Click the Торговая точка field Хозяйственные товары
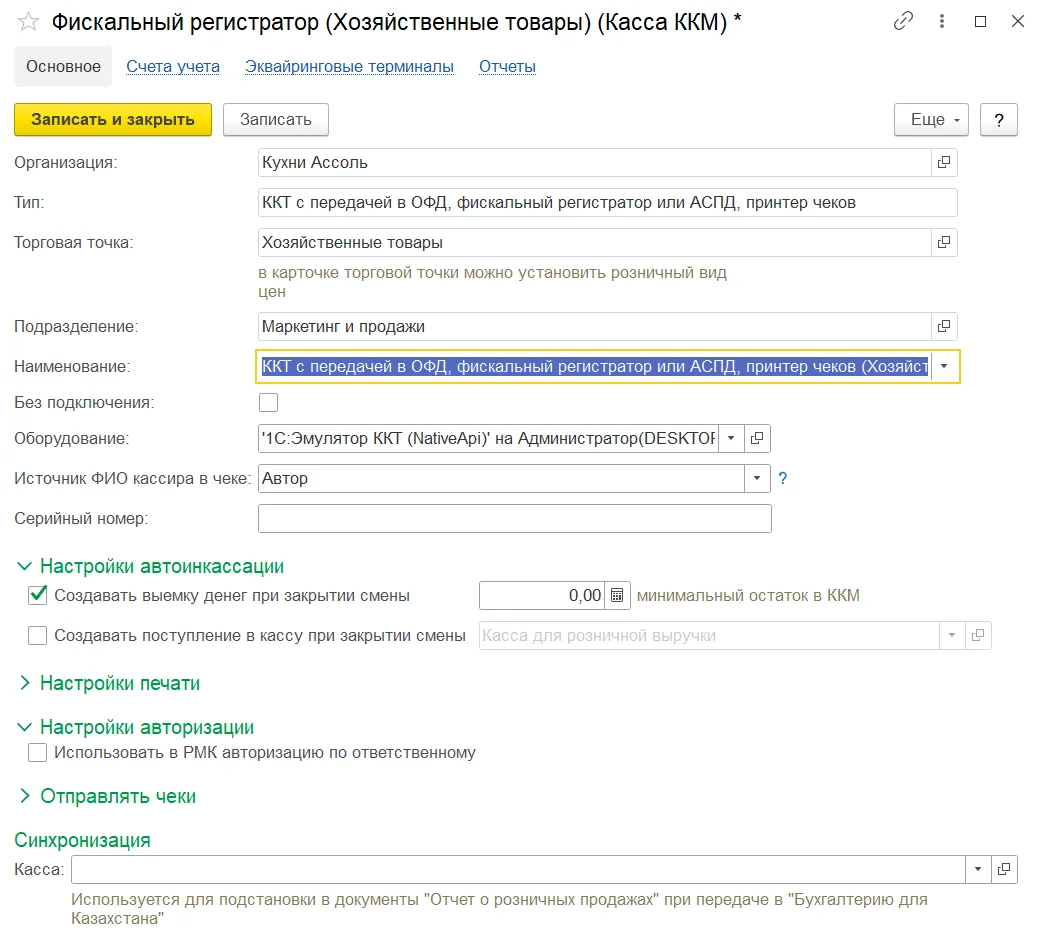 595,243
